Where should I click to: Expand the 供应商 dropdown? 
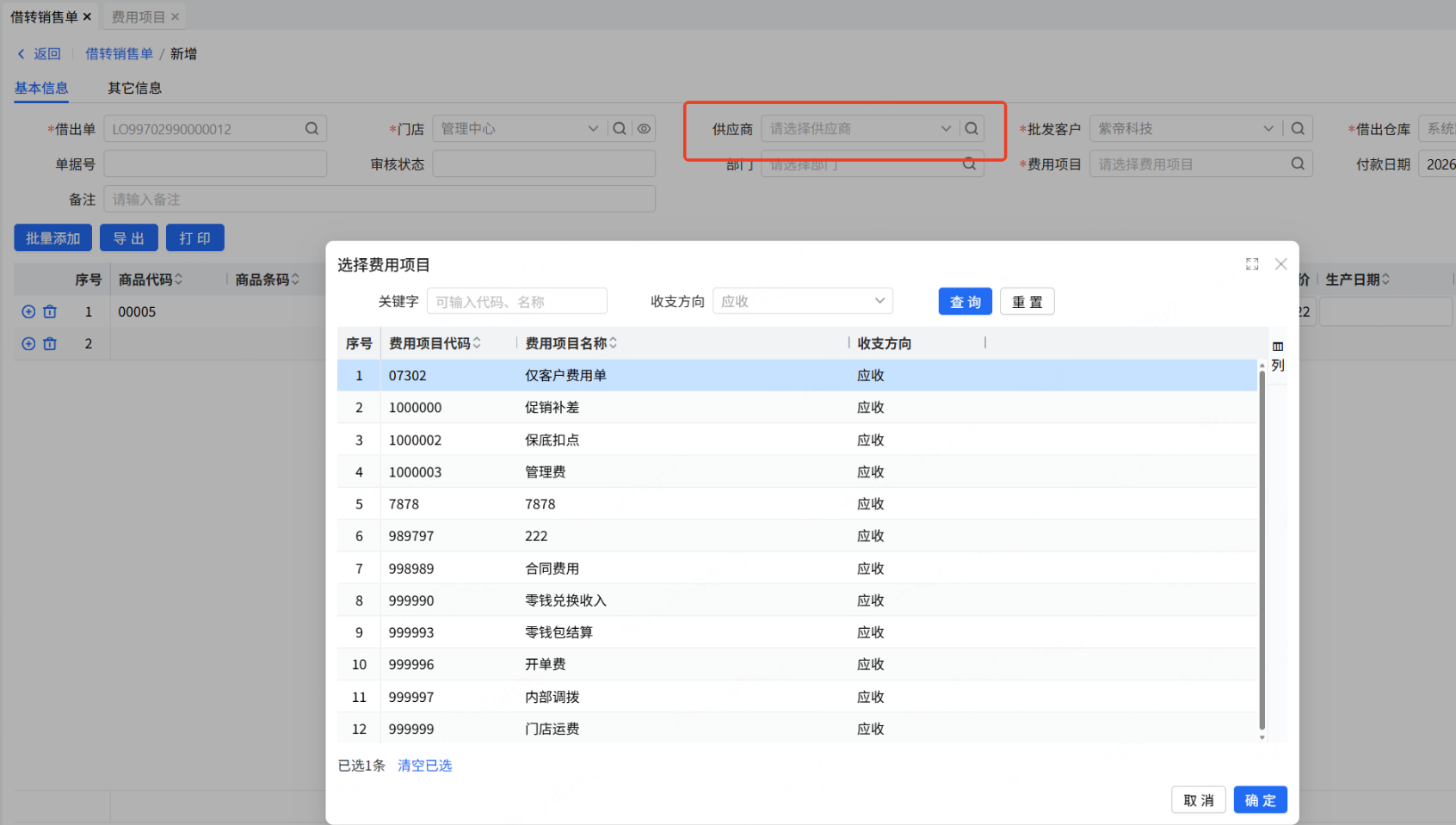[x=946, y=128]
